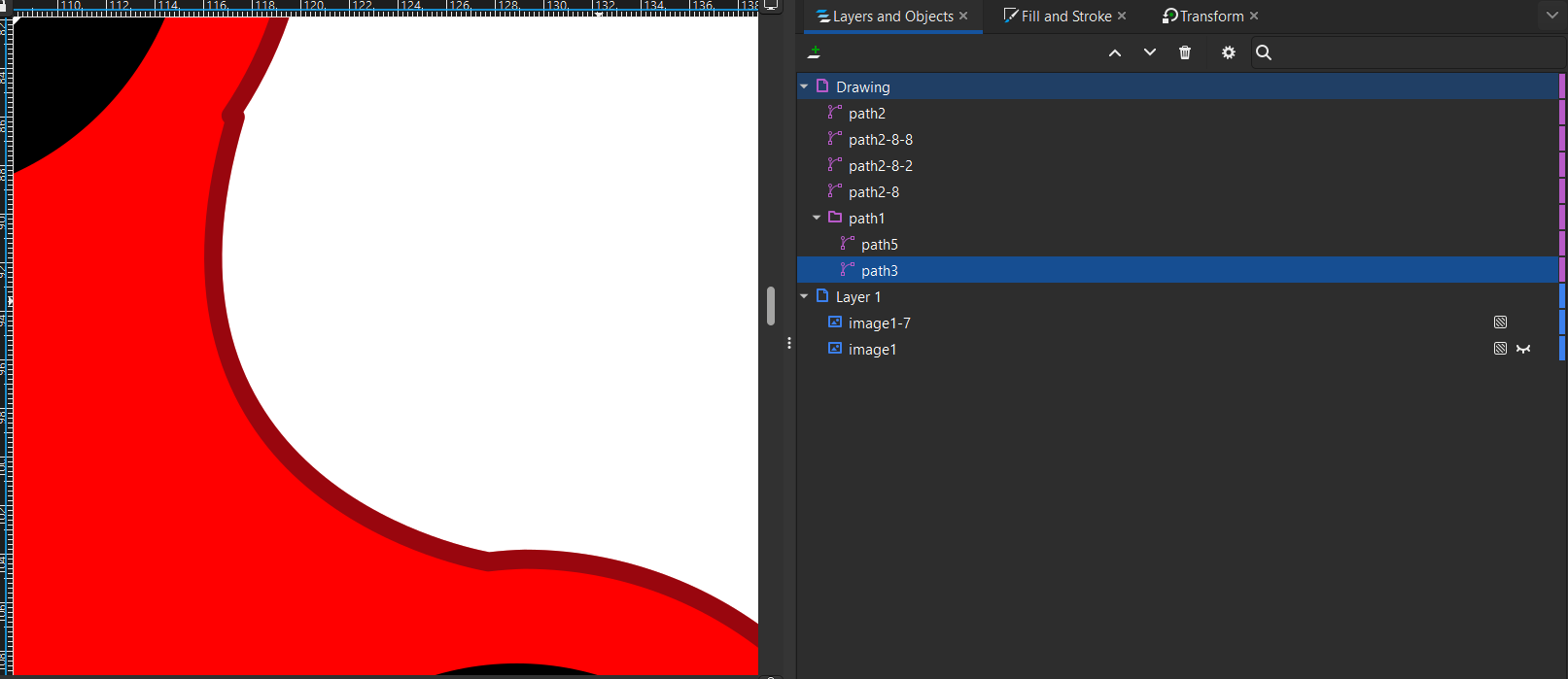Collapse the Layer 1 tree
The image size is (1568, 679).
coord(804,296)
